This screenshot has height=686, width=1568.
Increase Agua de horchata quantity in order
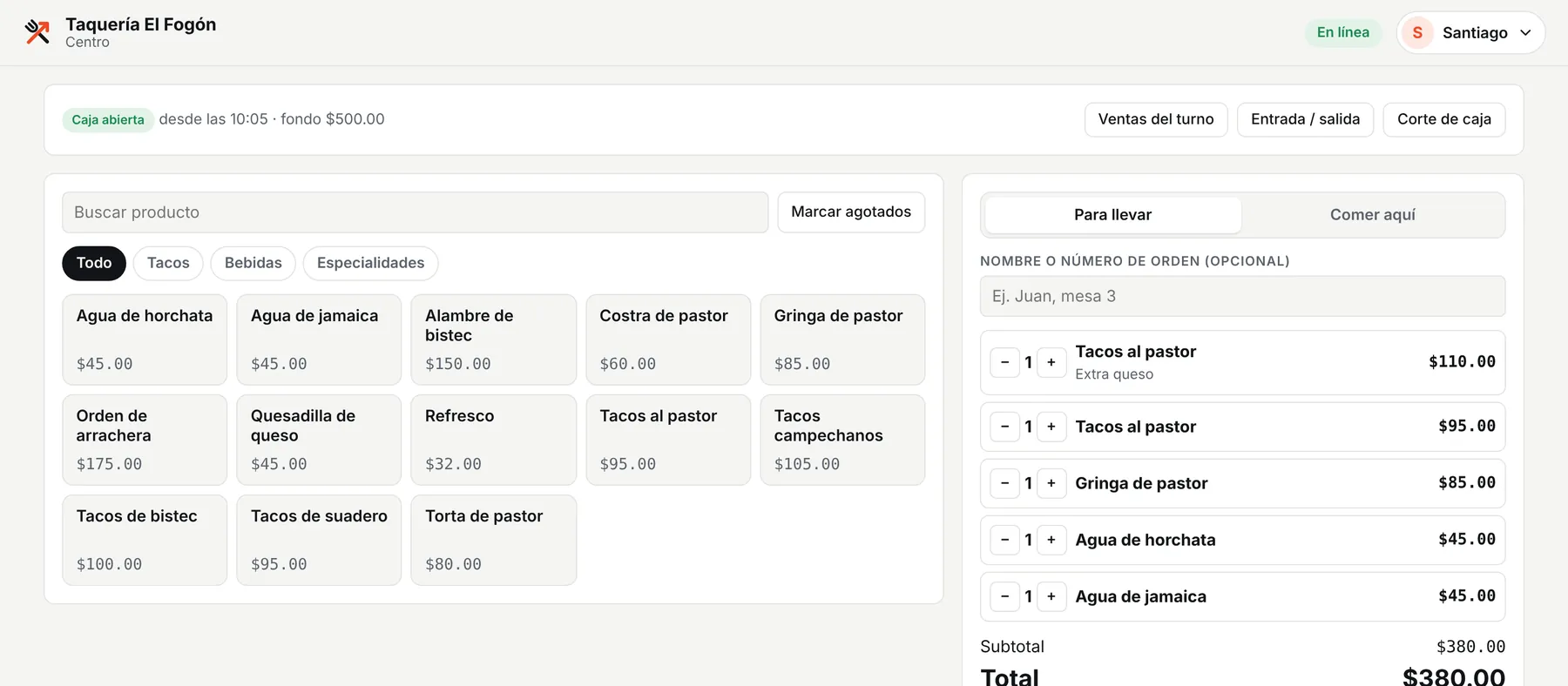click(x=1051, y=540)
